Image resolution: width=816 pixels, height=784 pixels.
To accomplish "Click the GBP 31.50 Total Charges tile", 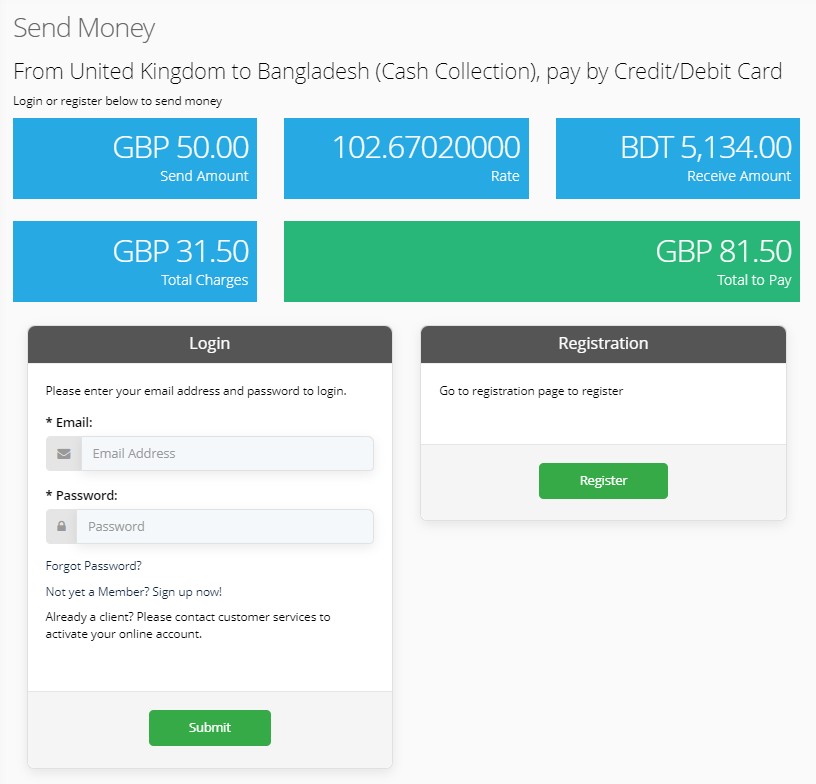I will click(135, 261).
